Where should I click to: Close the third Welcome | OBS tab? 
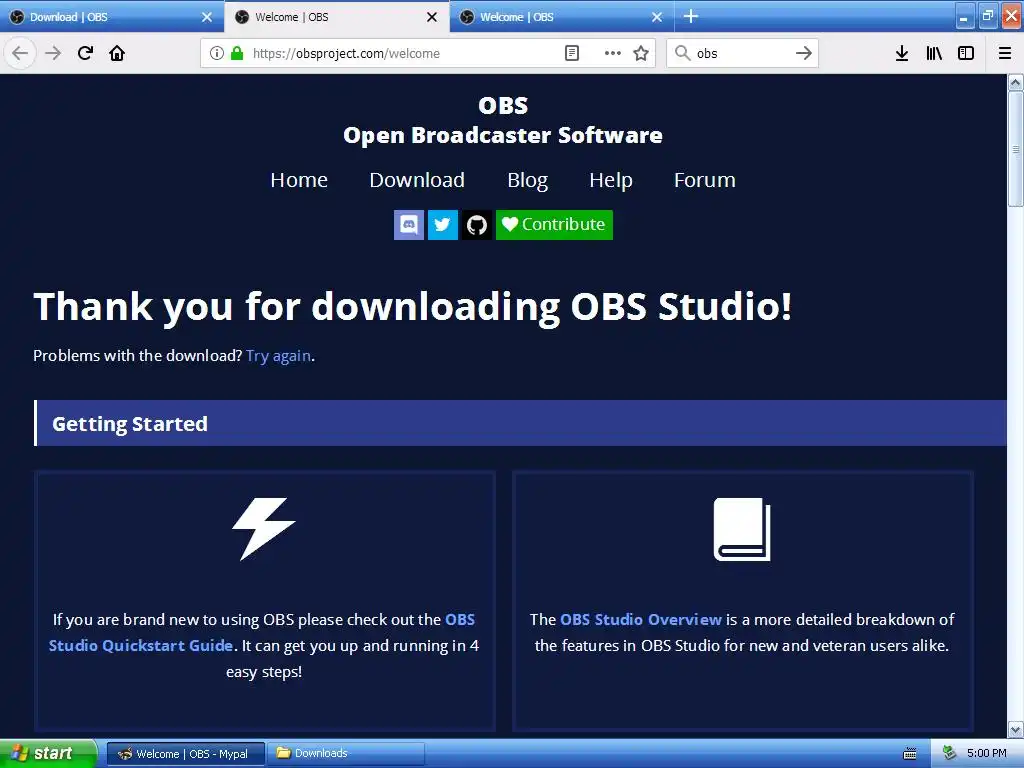click(x=657, y=17)
